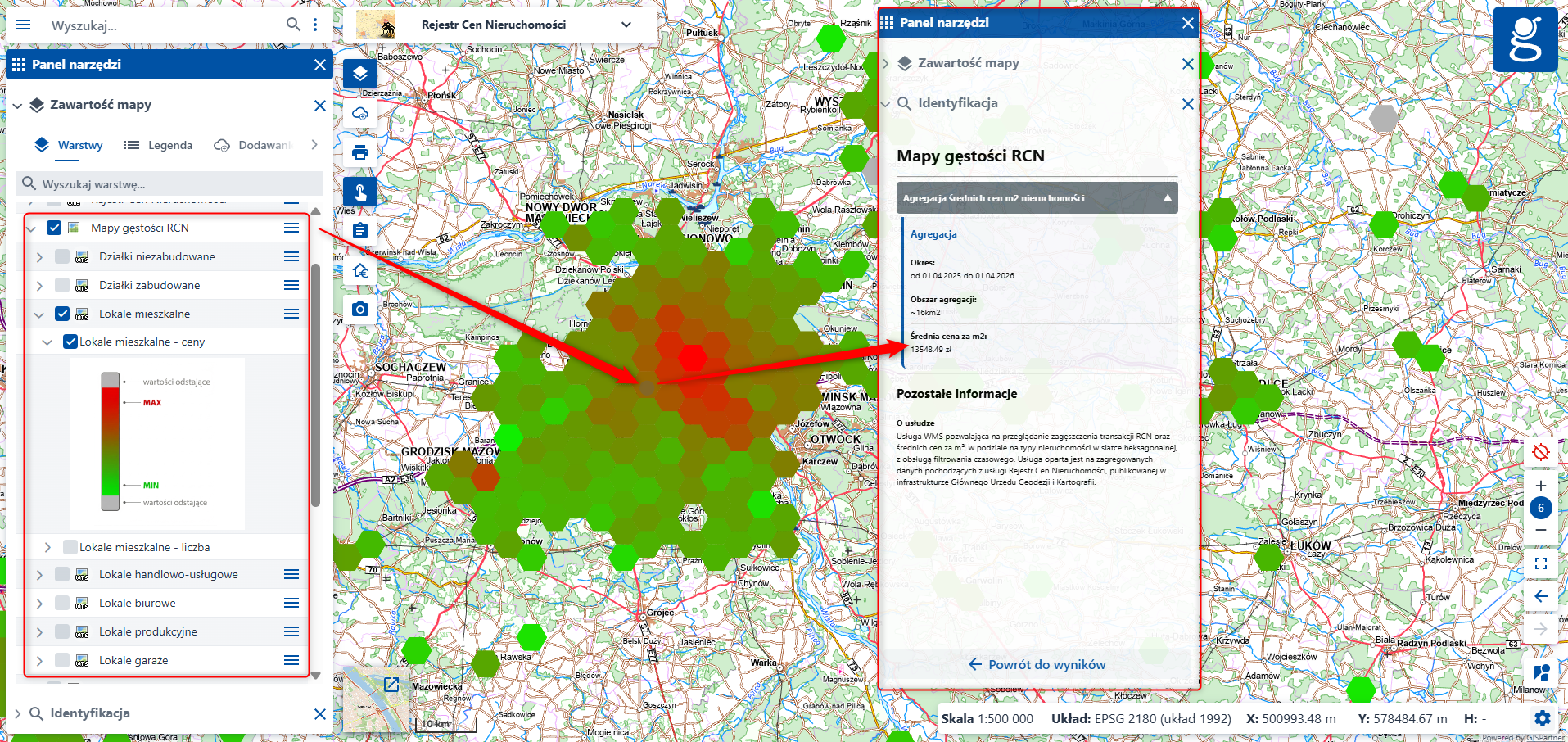Open map settings gear icon
The width and height of the screenshot is (1568, 742).
(x=1542, y=718)
